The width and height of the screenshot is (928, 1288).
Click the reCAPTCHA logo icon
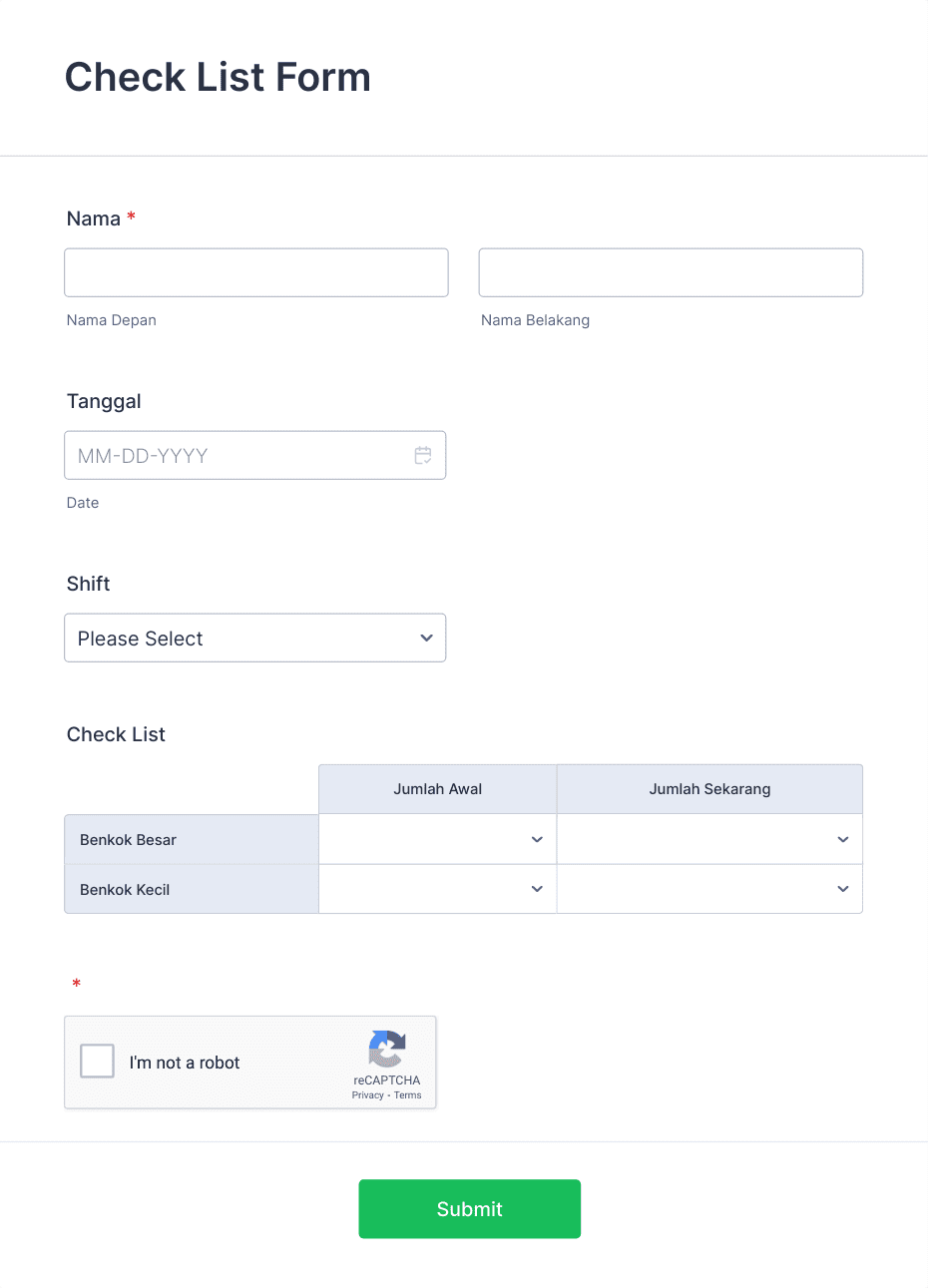coord(387,1050)
